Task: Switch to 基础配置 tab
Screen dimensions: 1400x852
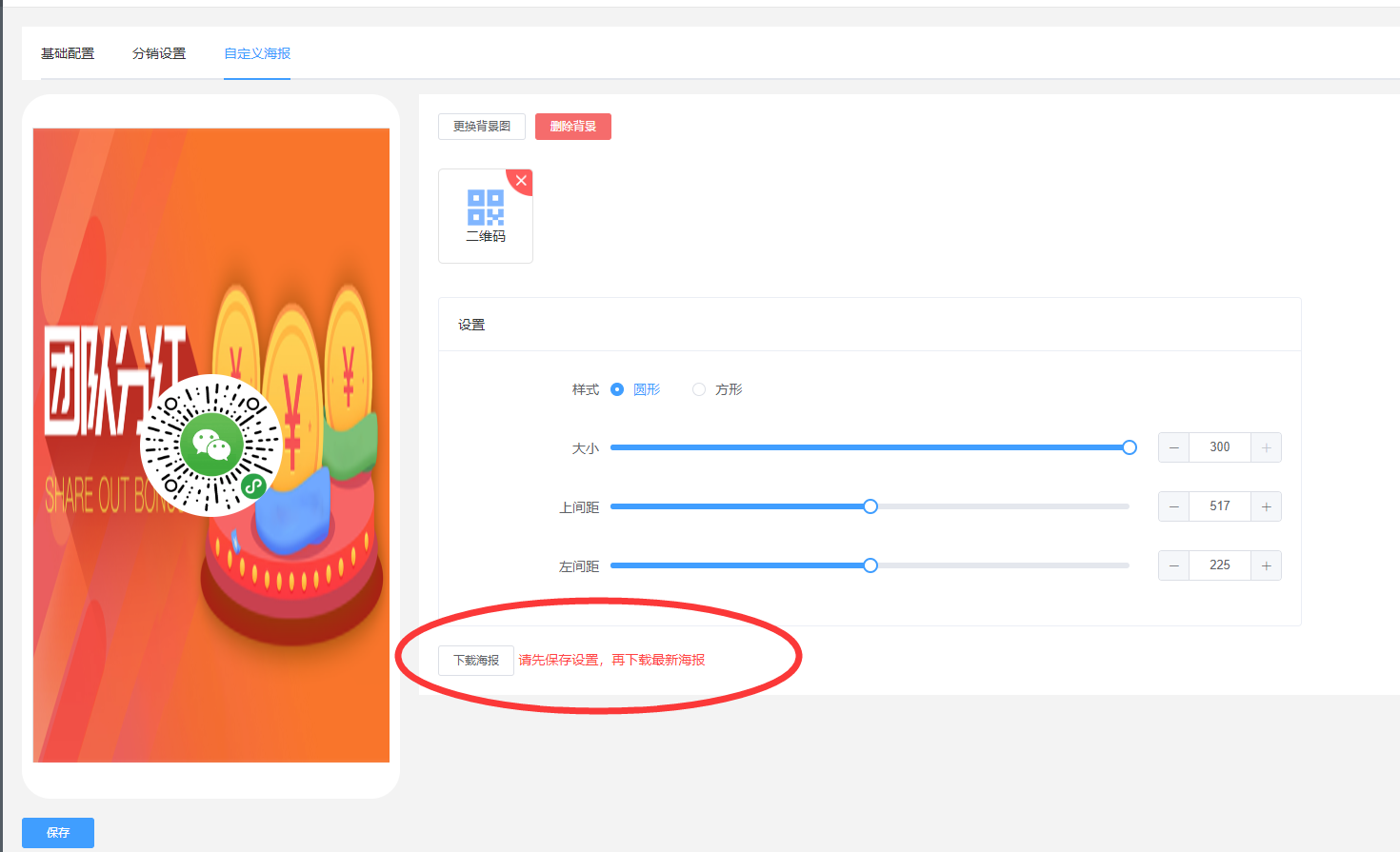Action: click(x=68, y=53)
